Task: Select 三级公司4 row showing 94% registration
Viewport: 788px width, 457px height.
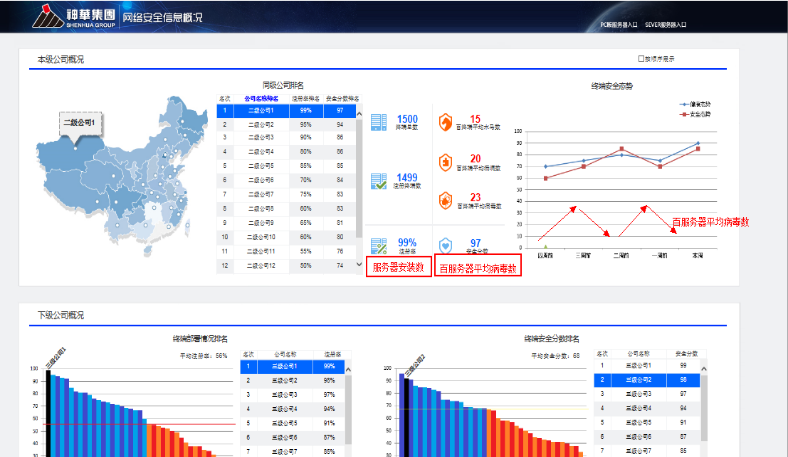Action: 292,409
